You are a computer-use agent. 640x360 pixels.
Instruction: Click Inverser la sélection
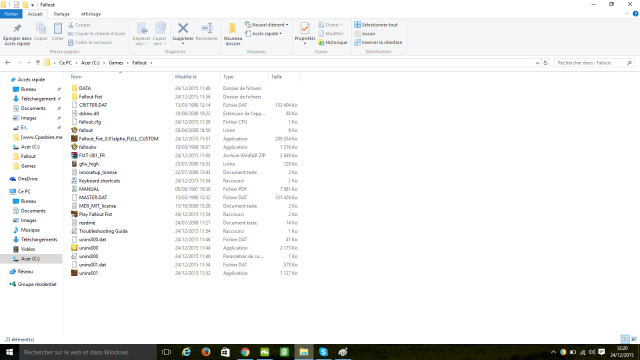pos(378,42)
